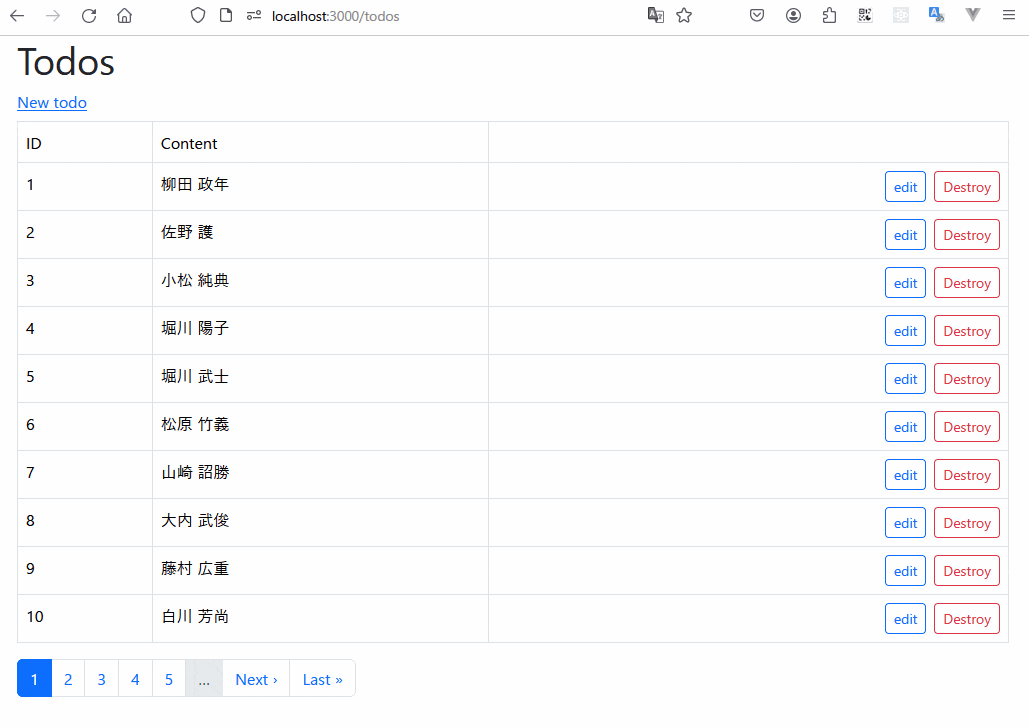1029x728 pixels.
Task: Select the content cell 佐野 護
Action: (x=320, y=235)
